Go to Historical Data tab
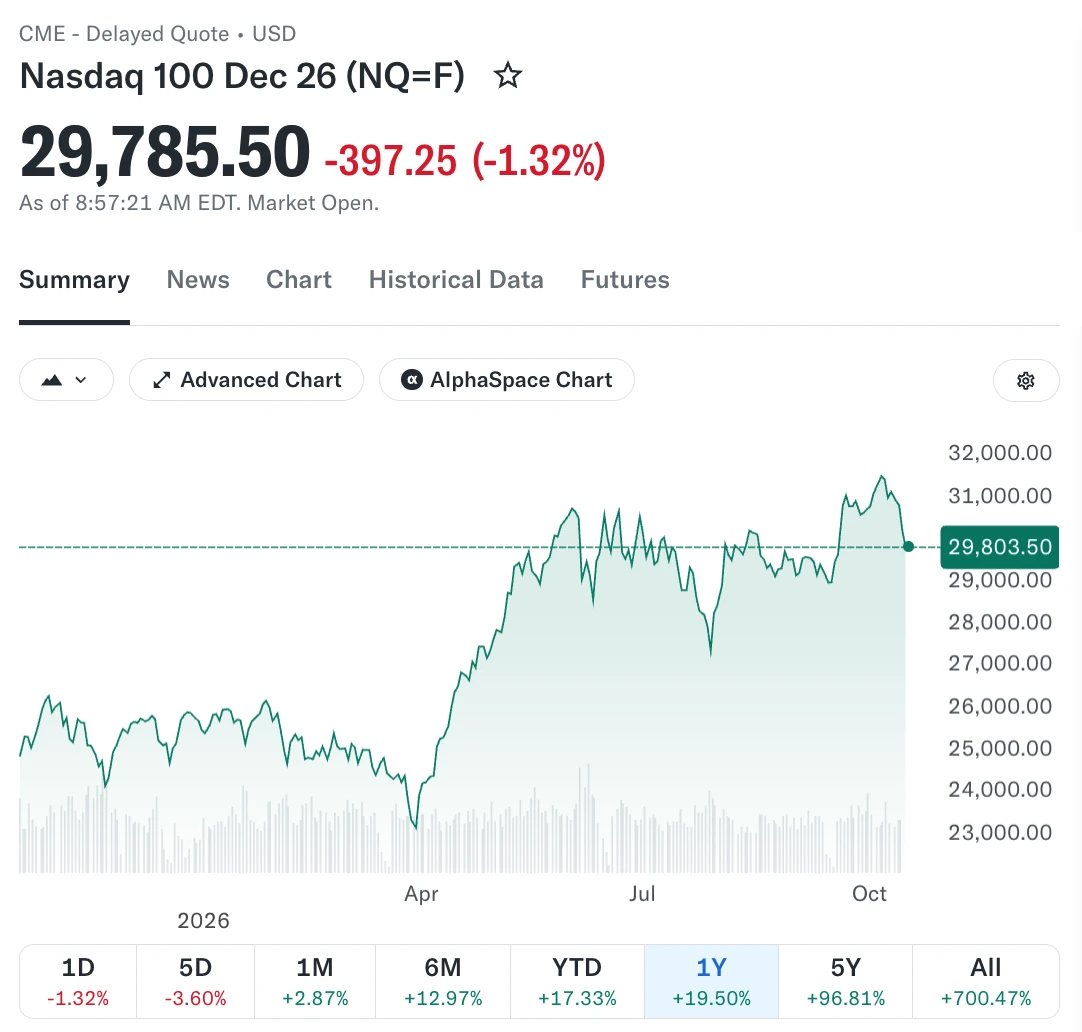 click(x=456, y=279)
